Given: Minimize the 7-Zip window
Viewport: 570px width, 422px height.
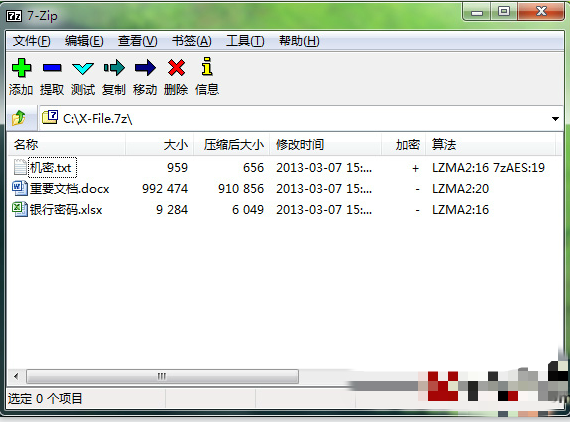Looking at the screenshot, I should (477, 12).
